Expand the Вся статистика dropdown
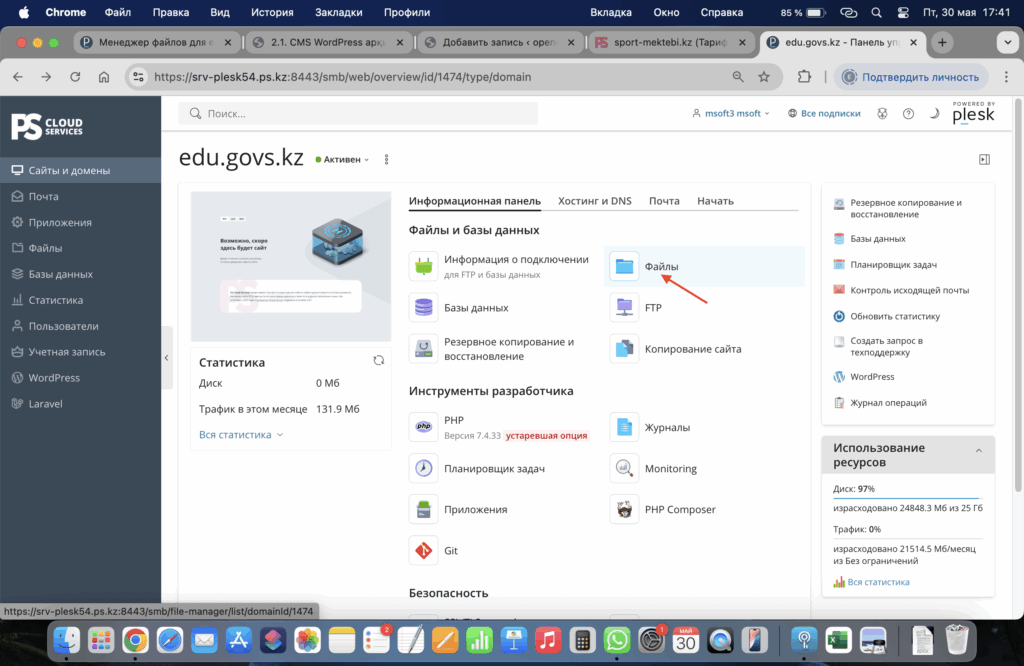Image resolution: width=1024 pixels, height=666 pixels. (241, 435)
